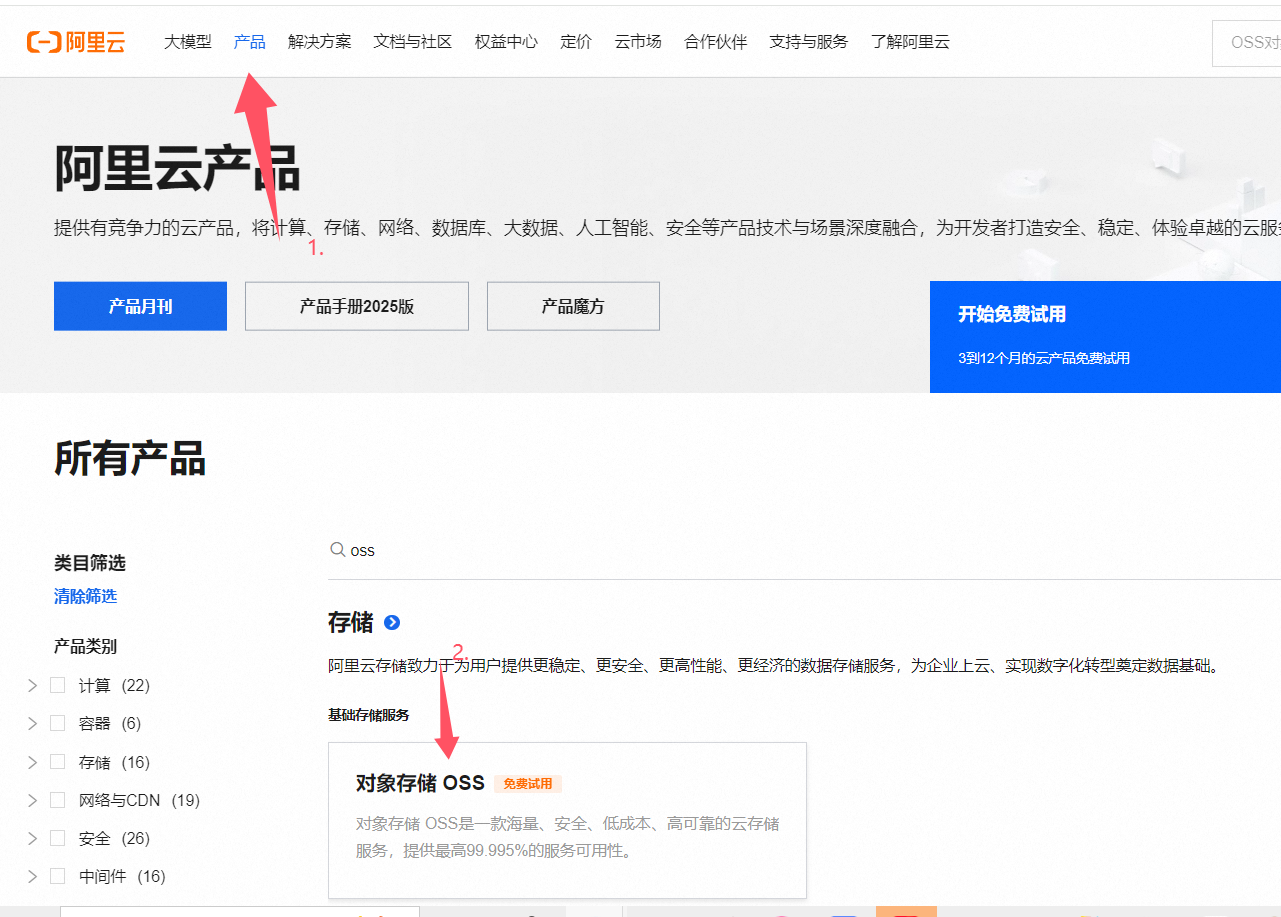Click the 阿里云产品 page title
The width and height of the screenshot is (1281, 917).
click(x=177, y=169)
